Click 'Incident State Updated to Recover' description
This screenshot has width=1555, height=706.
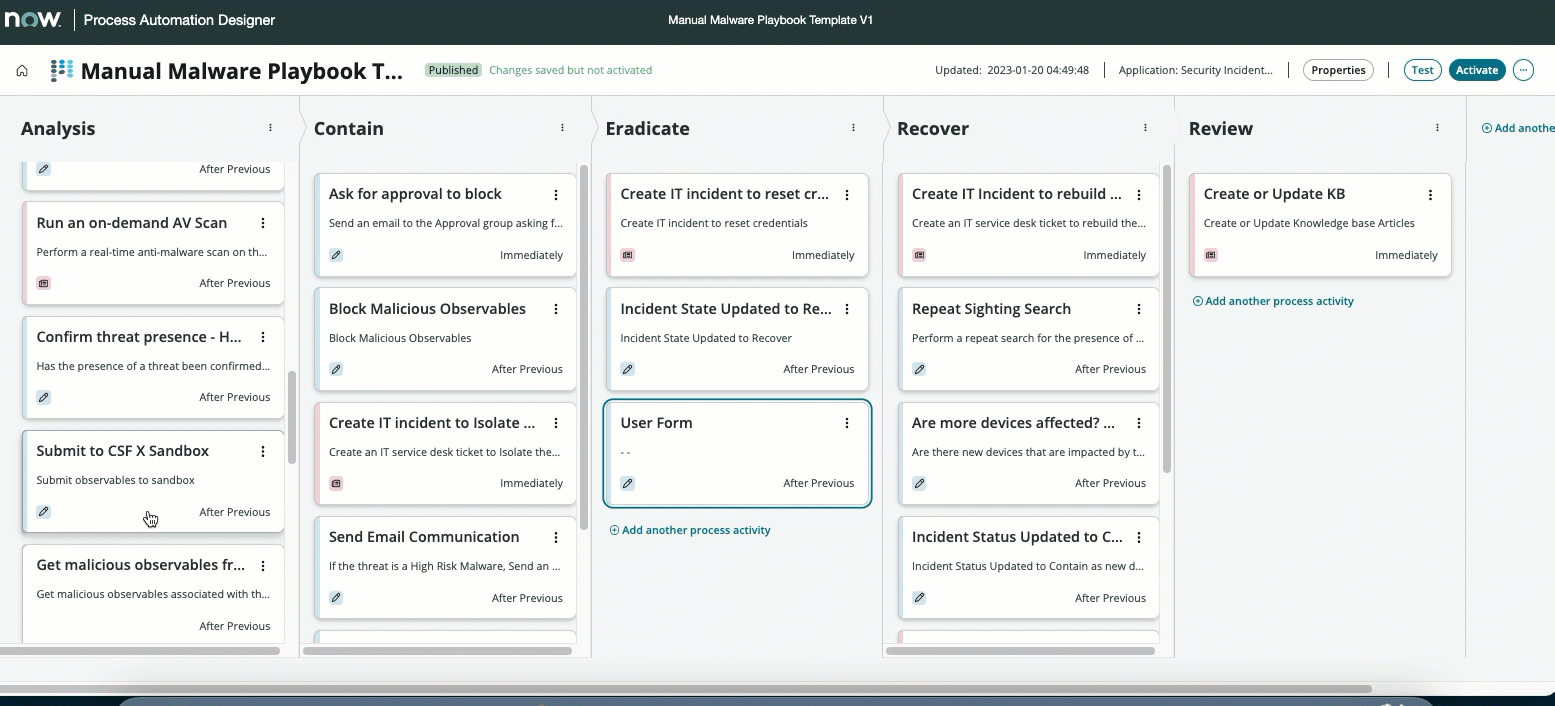706,338
